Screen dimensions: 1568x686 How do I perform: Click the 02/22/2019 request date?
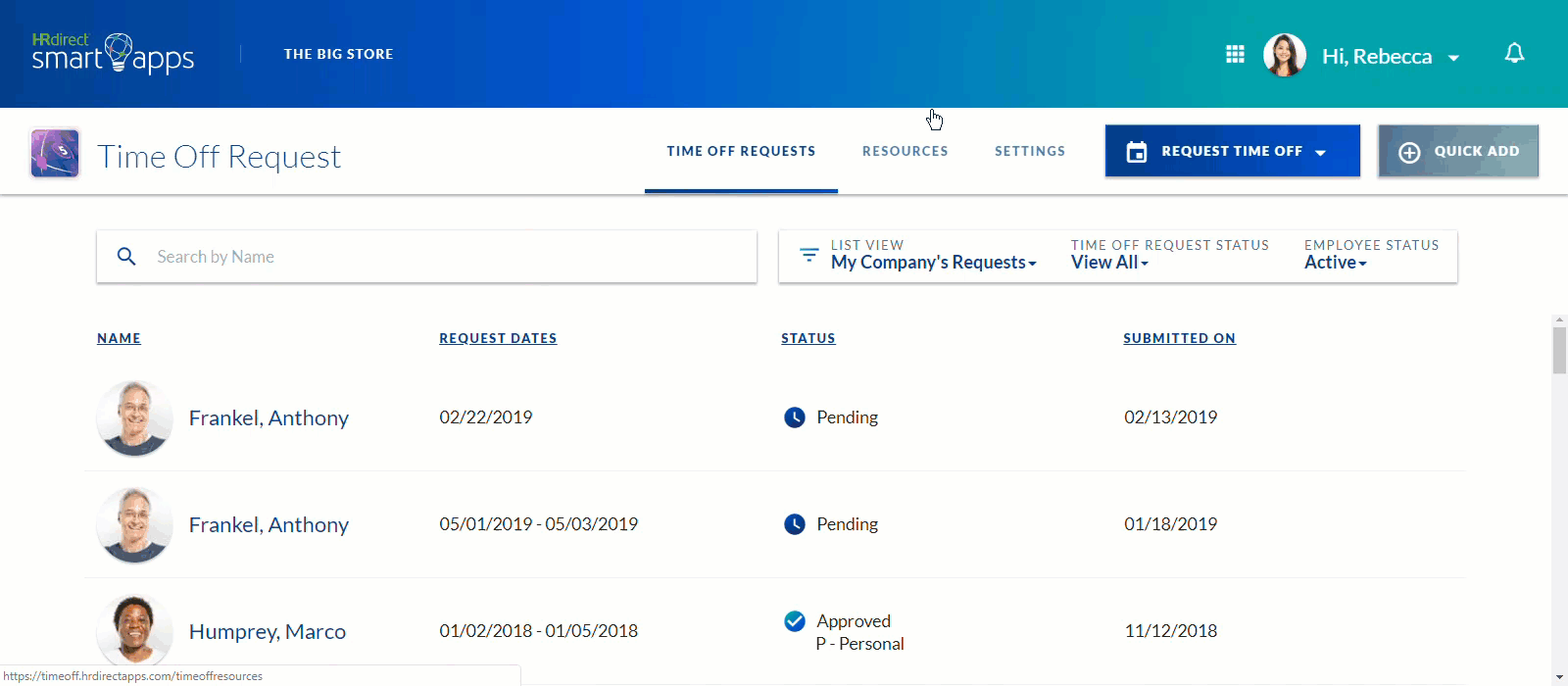[486, 417]
